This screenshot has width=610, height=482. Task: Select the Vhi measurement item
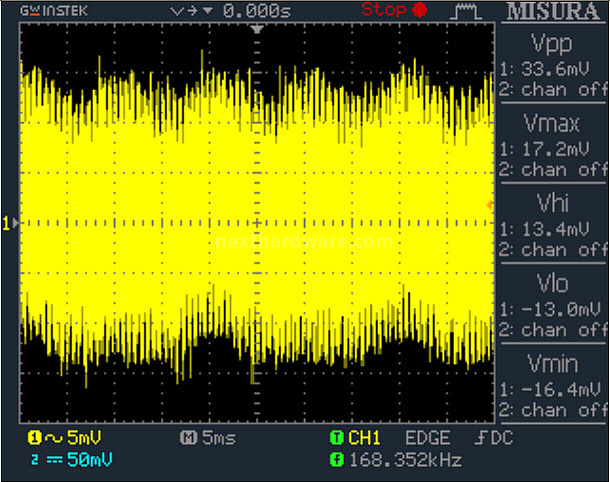pos(552,203)
